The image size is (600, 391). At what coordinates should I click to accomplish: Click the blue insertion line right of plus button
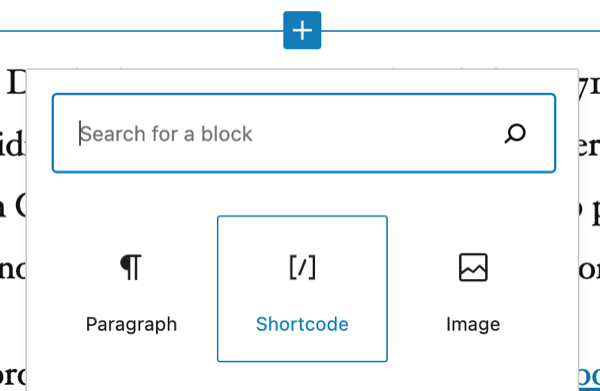460,31
